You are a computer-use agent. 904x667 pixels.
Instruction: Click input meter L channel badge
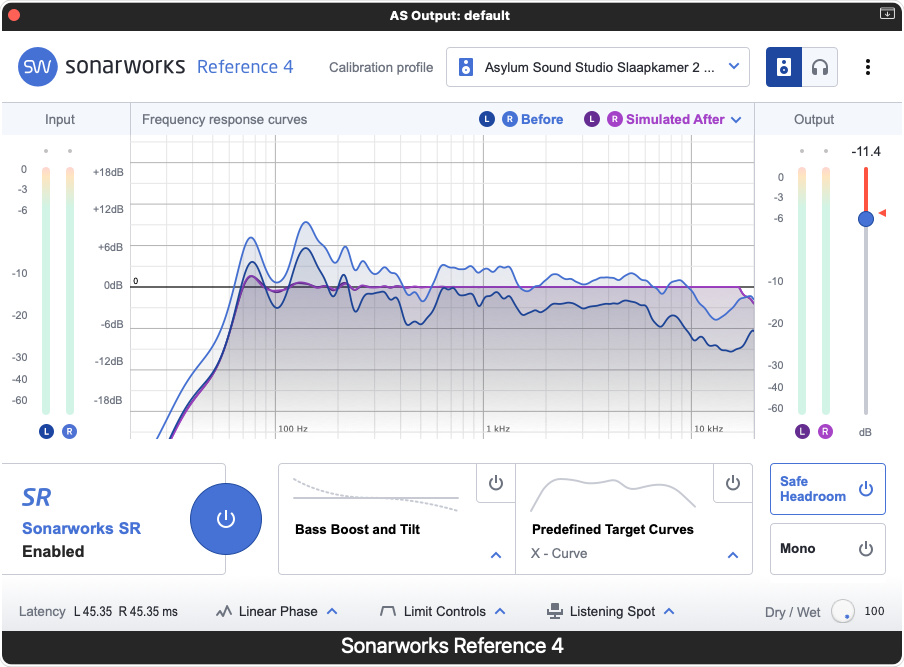46,431
